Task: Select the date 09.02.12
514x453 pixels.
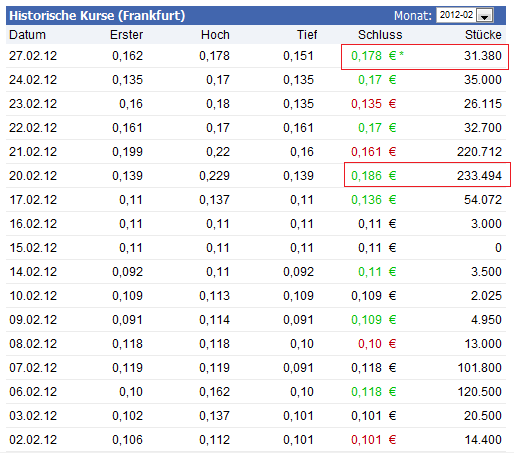Action: click(x=33, y=320)
